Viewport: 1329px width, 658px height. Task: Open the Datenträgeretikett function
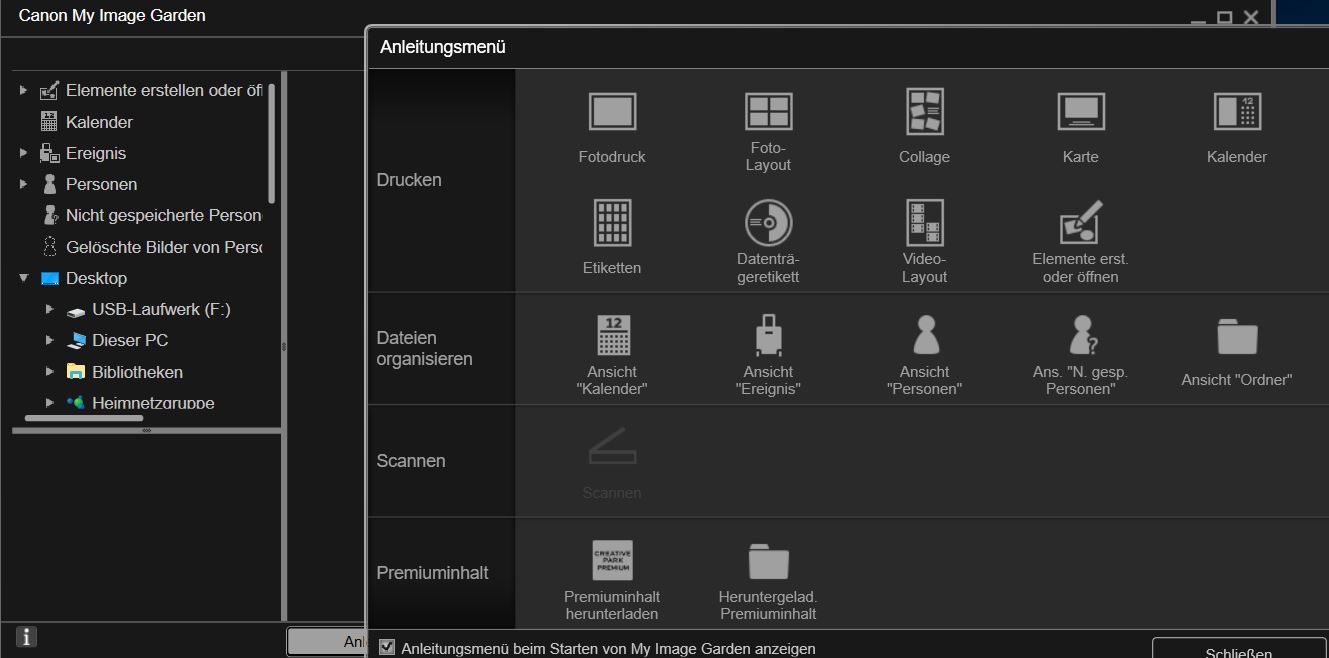click(767, 222)
